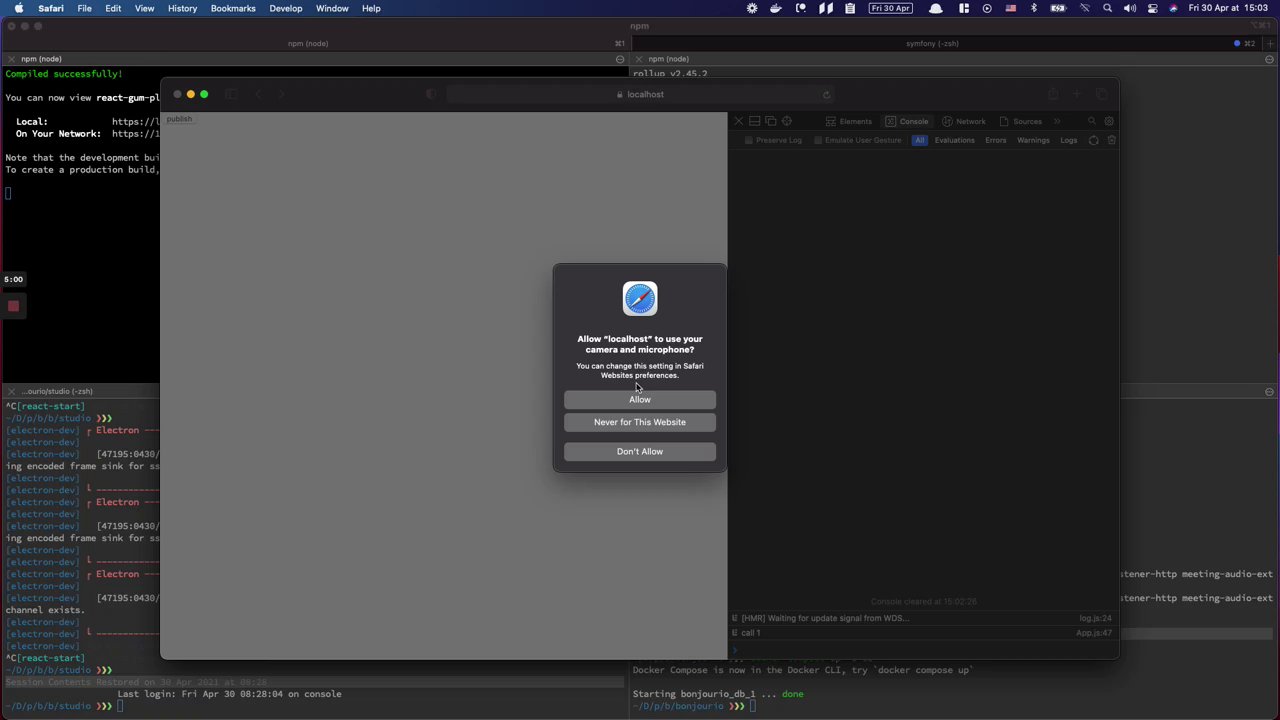Open the History menu

(182, 8)
